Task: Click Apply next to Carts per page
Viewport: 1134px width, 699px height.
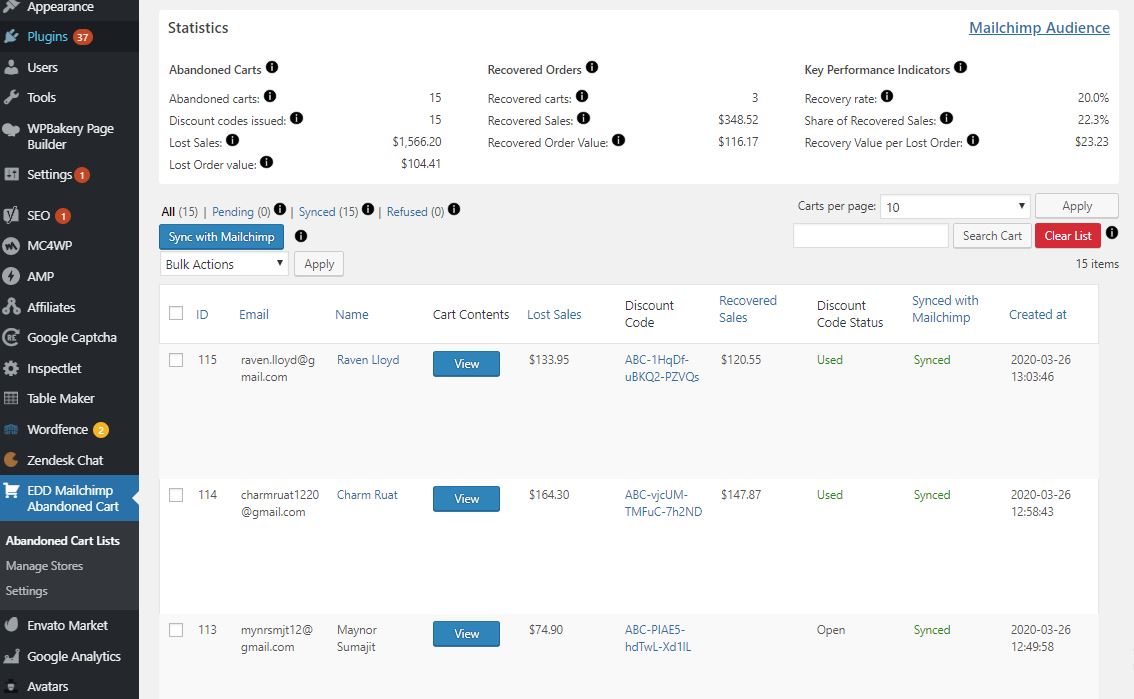Action: pos(1077,206)
